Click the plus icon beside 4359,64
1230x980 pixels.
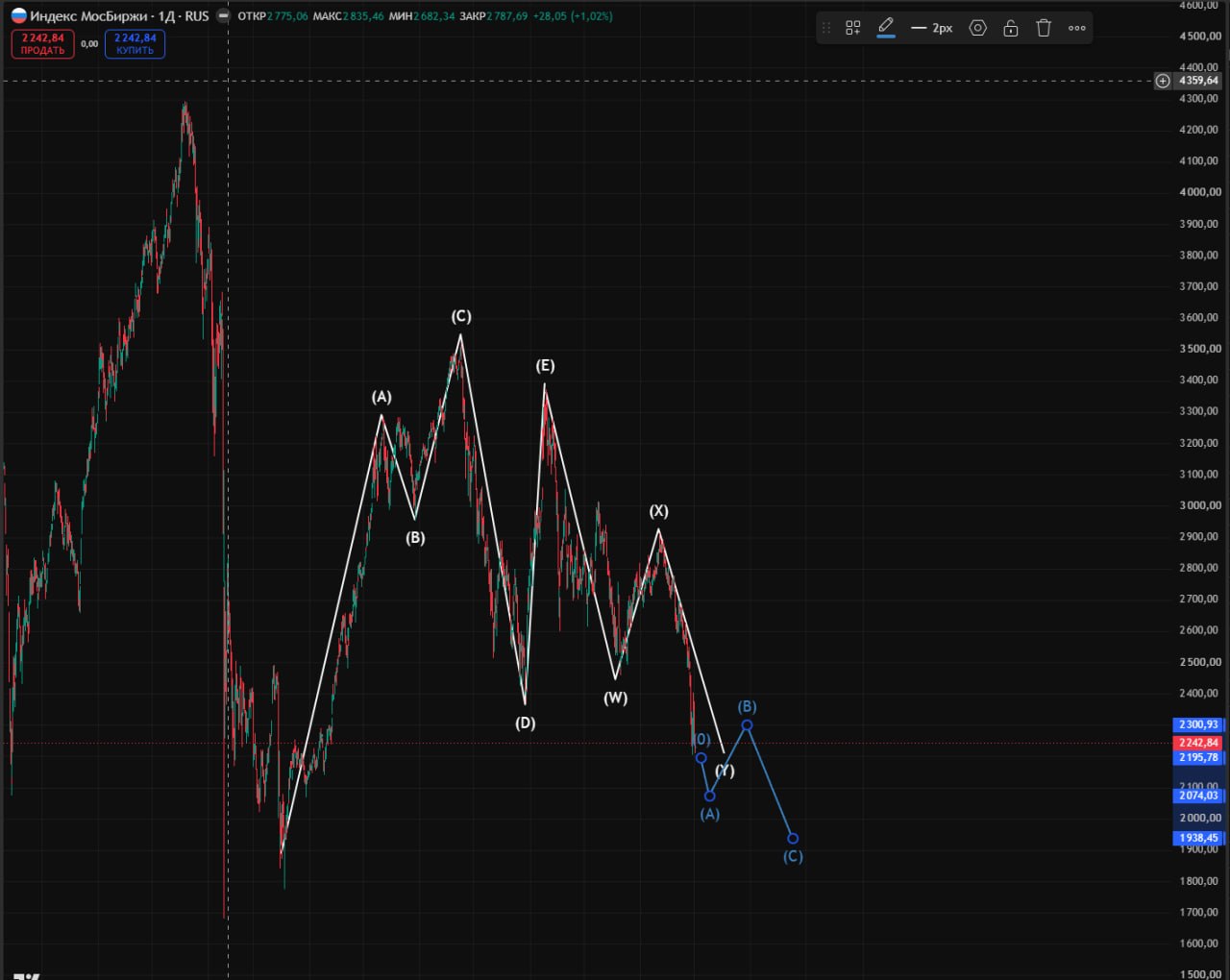tap(1163, 81)
